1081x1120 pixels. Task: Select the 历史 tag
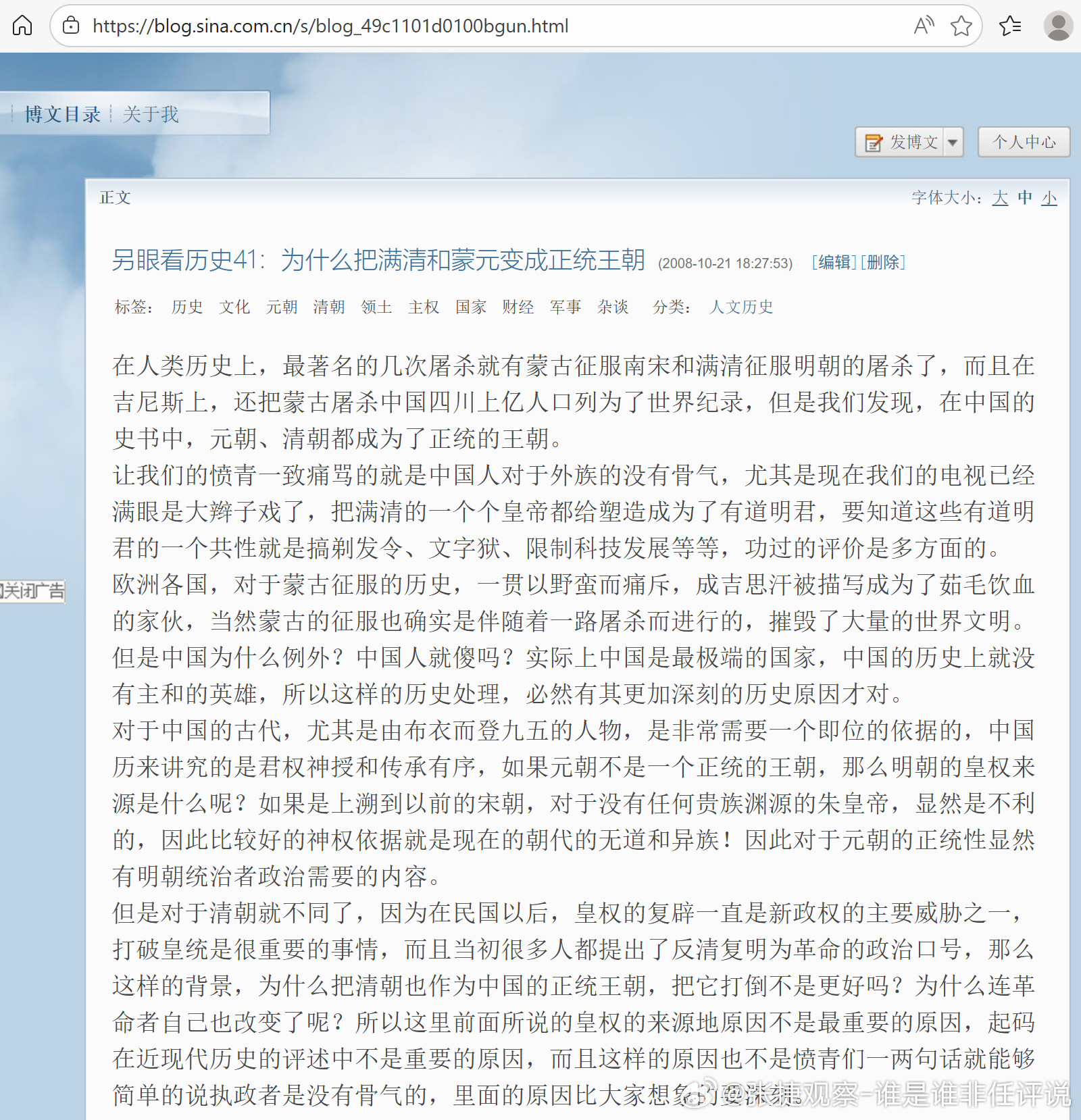click(187, 307)
